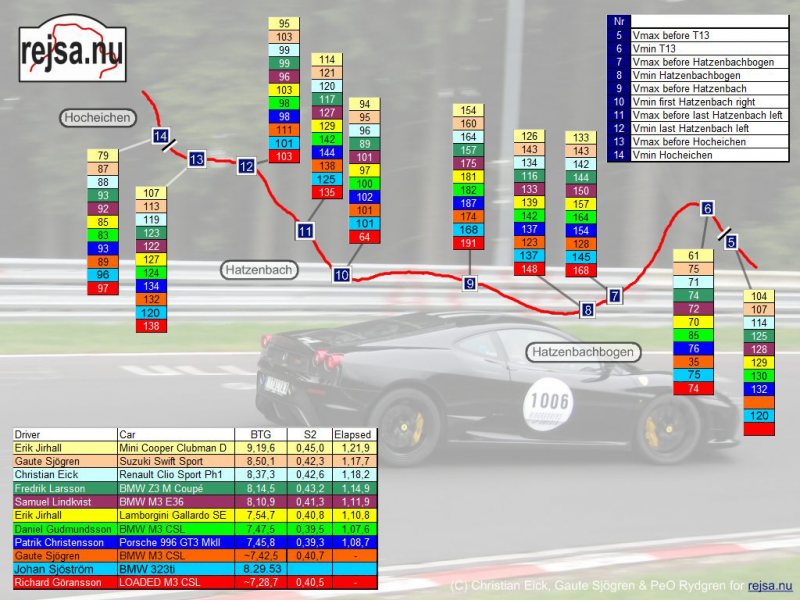
Task: Select driver Christian Eick row
Action: tap(195, 474)
